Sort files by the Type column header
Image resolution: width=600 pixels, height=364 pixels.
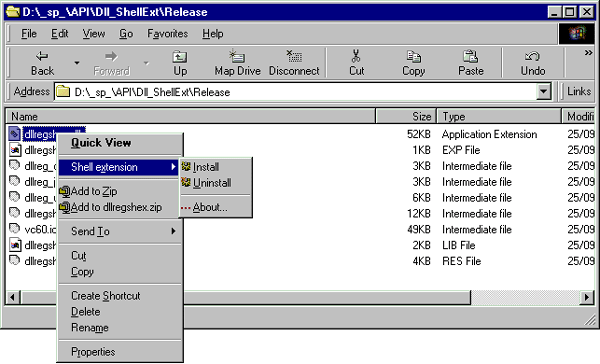499,116
